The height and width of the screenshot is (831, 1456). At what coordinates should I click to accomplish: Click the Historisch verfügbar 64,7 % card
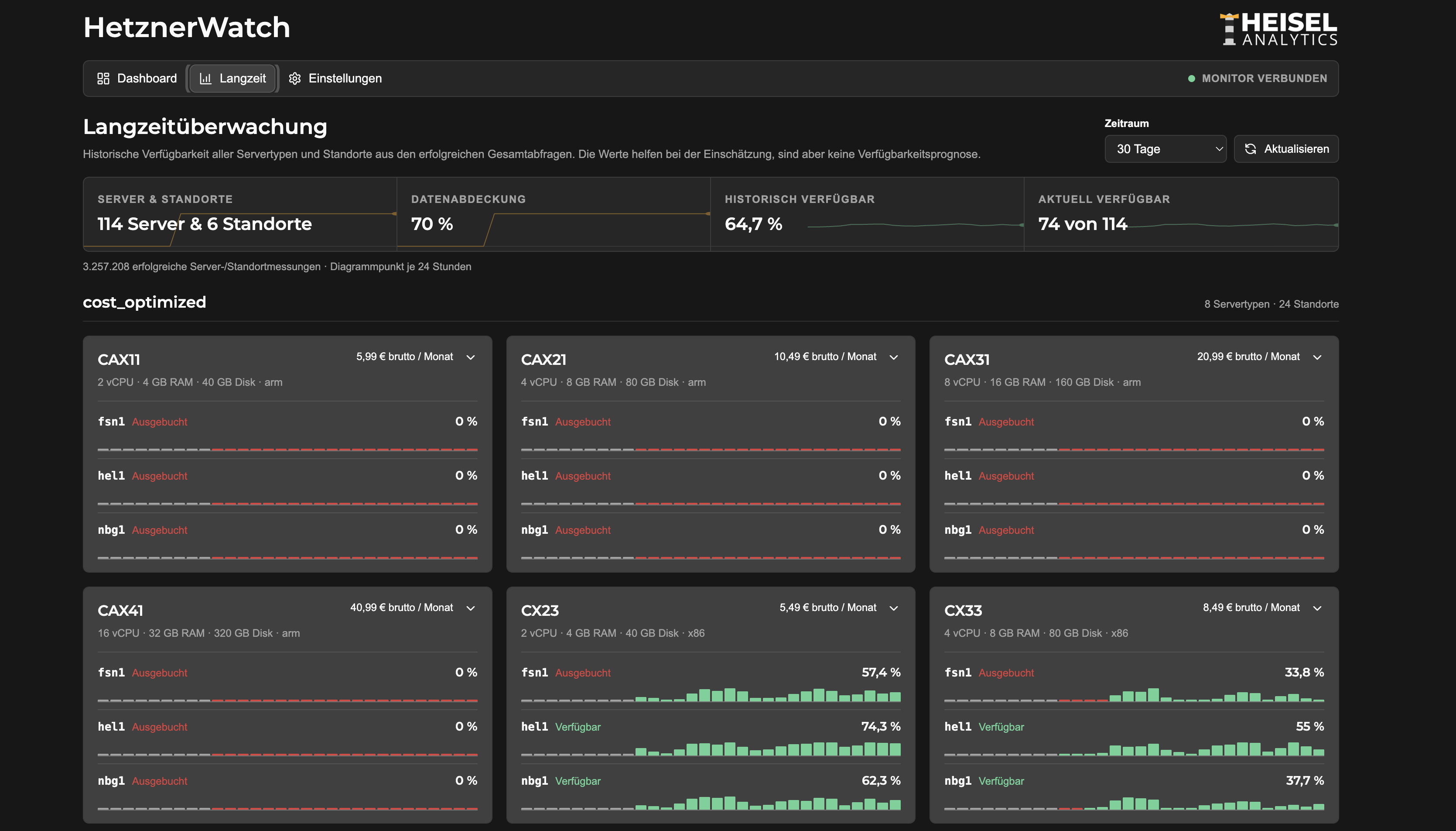click(868, 214)
